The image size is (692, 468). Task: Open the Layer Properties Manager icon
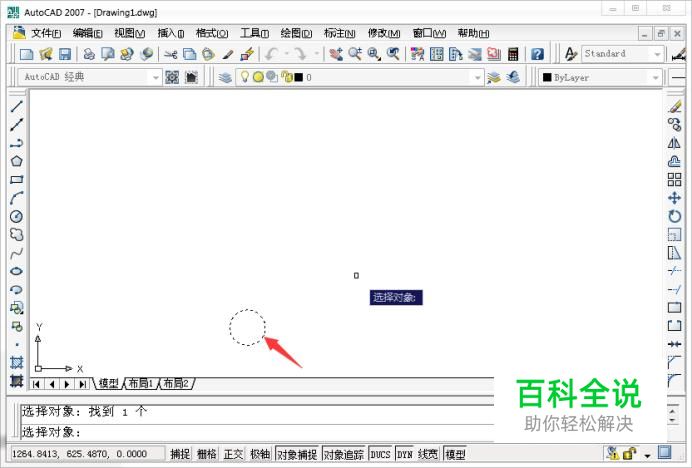pyautogui.click(x=225, y=77)
